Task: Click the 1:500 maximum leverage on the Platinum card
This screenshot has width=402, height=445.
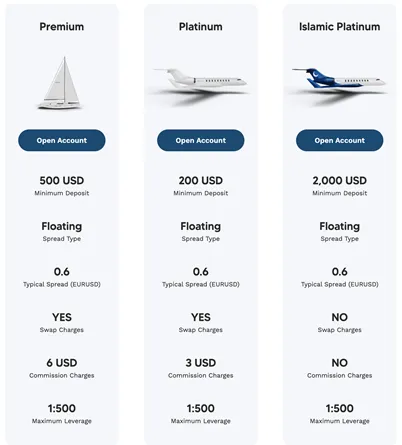Action: [201, 408]
